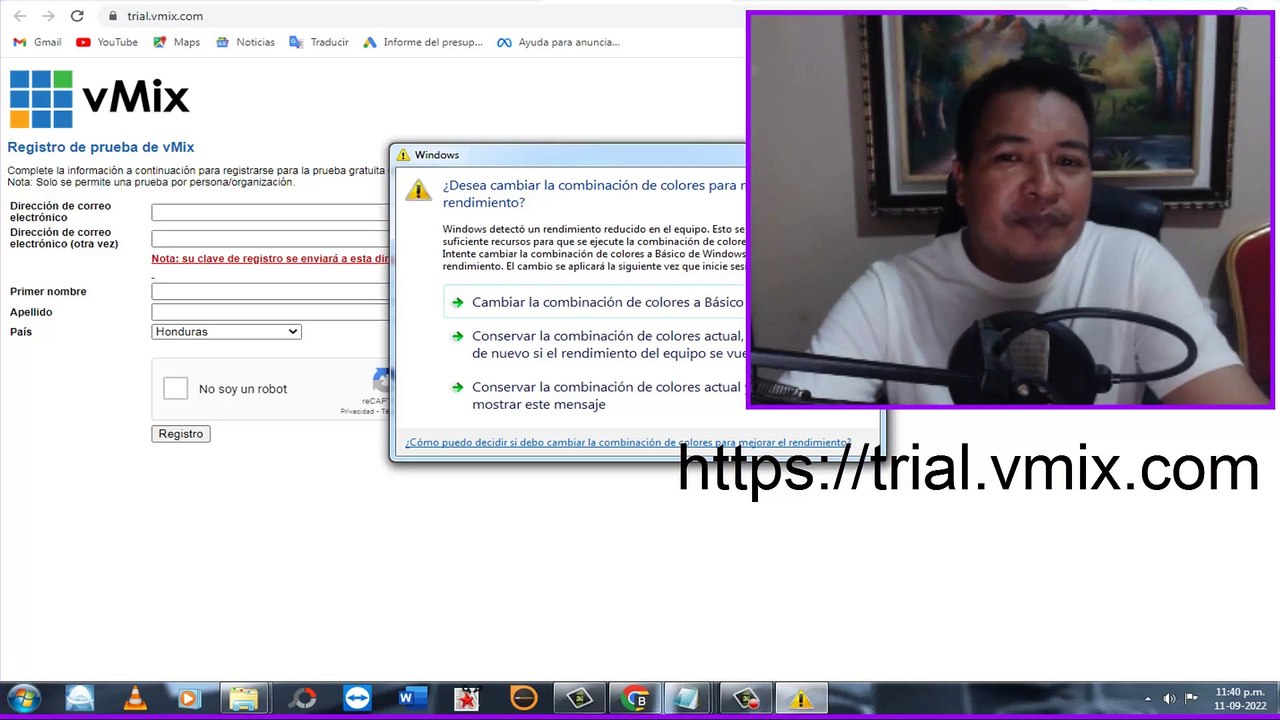Choose keep current colors and ask again
The image size is (1280, 720).
click(x=597, y=344)
